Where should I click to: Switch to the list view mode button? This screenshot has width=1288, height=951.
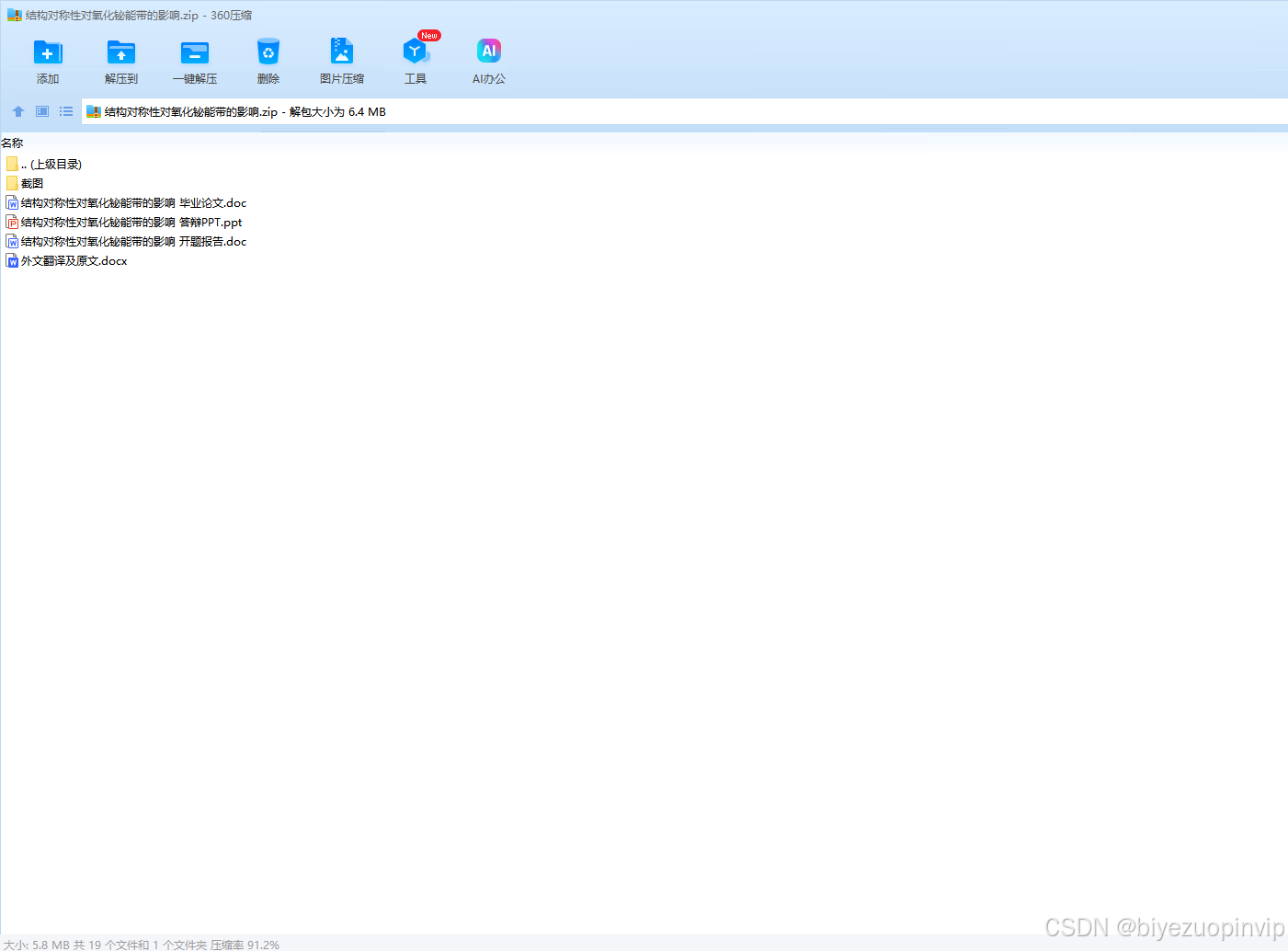(66, 111)
